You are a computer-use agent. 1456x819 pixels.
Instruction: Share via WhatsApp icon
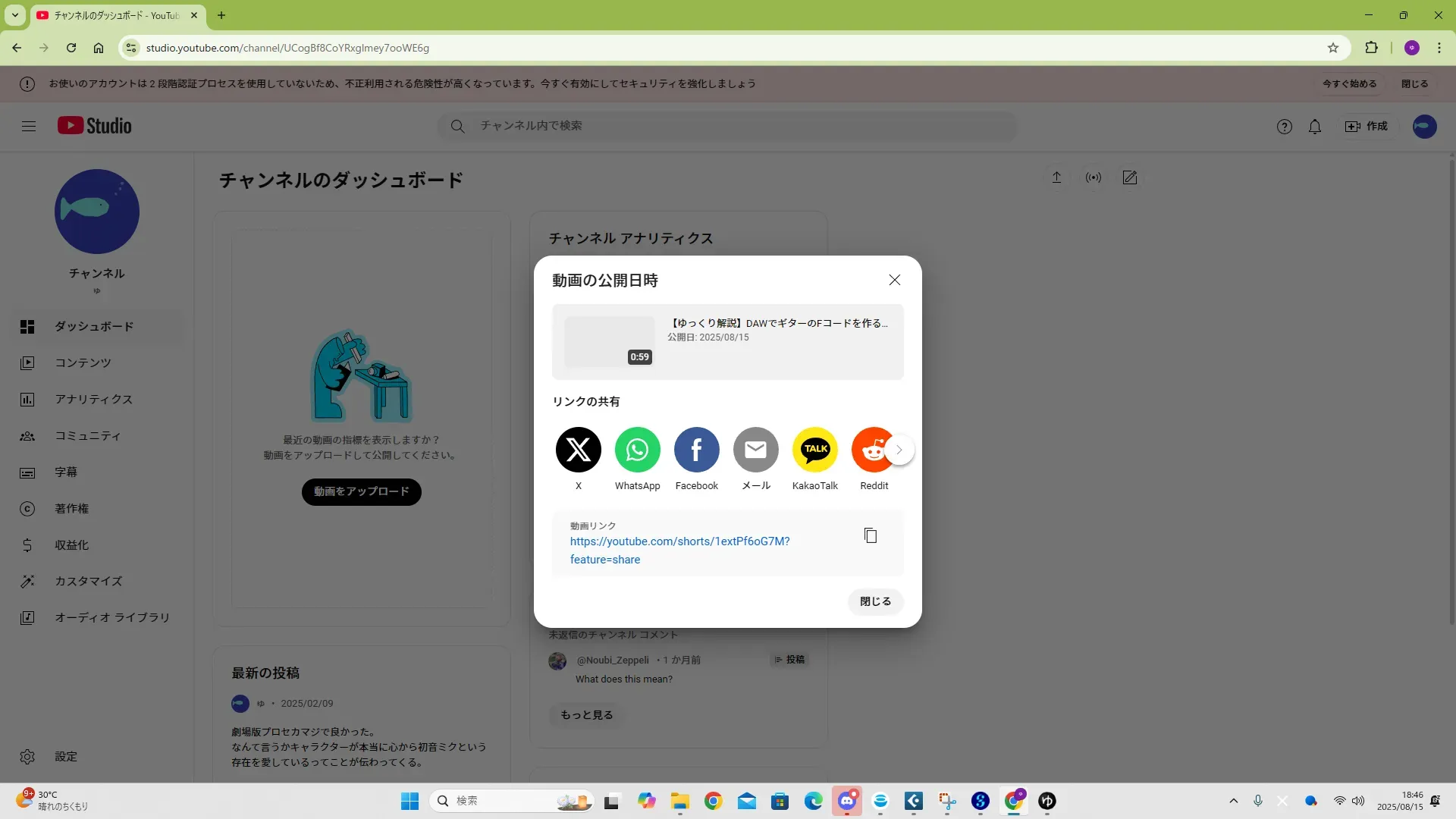point(637,450)
